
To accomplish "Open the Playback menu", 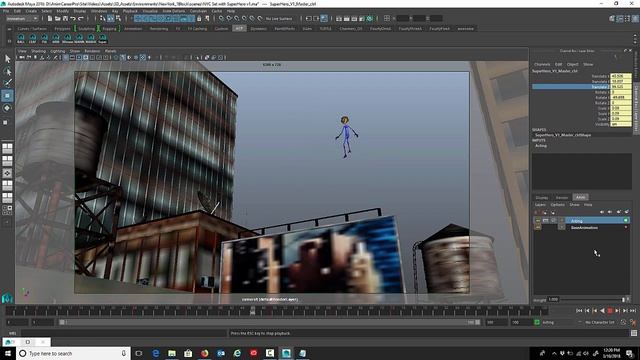I will coord(130,11).
